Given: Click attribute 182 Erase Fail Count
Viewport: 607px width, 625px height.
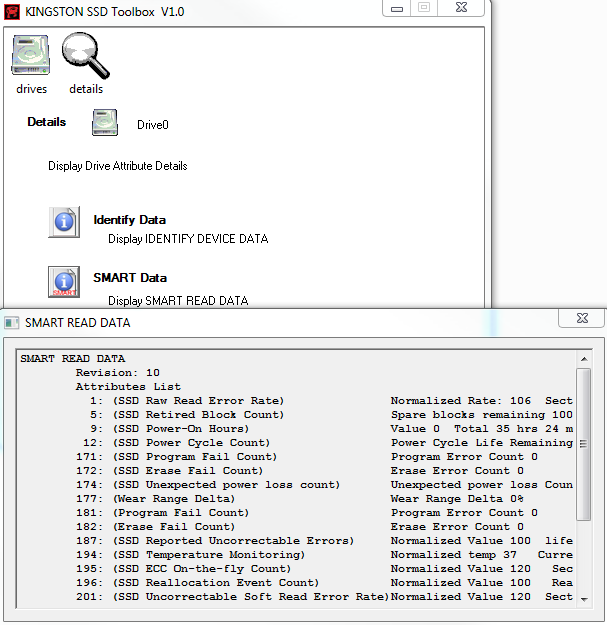Looking at the screenshot, I should pos(155,527).
